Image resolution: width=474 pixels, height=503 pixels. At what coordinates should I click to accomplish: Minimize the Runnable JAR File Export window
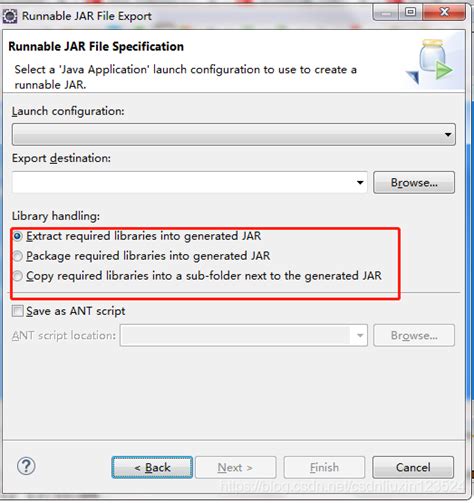point(386,13)
